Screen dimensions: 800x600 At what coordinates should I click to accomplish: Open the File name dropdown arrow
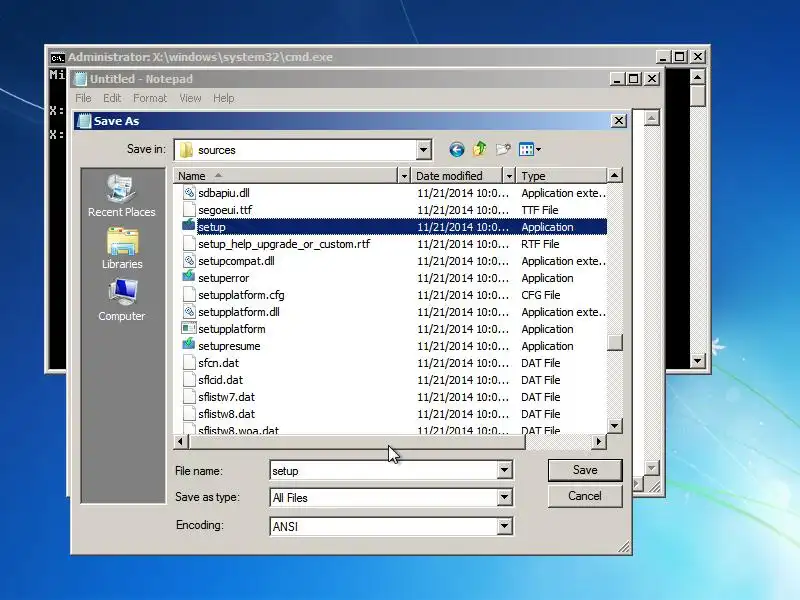pos(504,470)
